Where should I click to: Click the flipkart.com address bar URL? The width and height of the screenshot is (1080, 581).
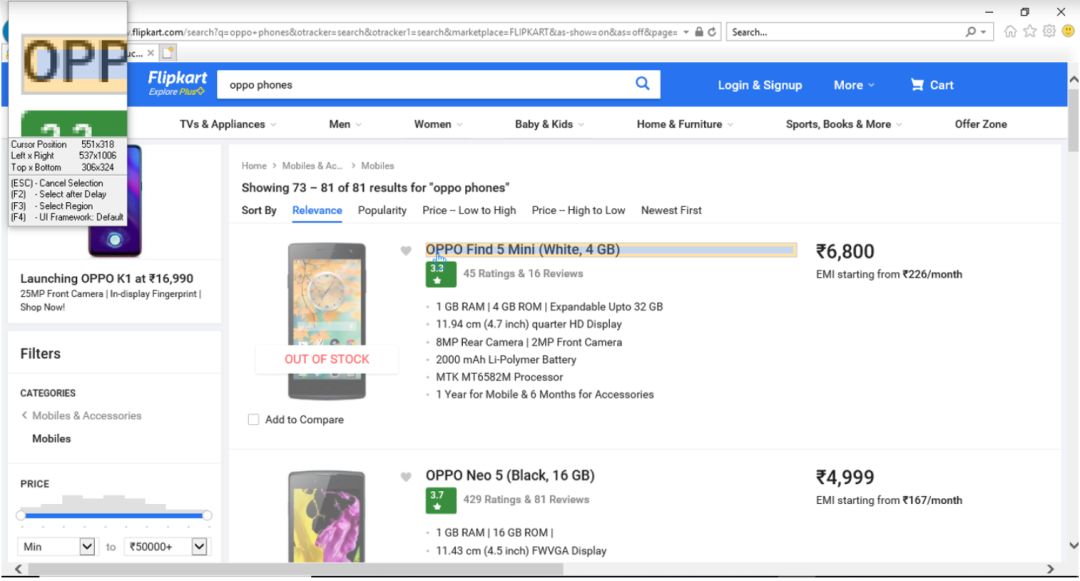click(404, 32)
